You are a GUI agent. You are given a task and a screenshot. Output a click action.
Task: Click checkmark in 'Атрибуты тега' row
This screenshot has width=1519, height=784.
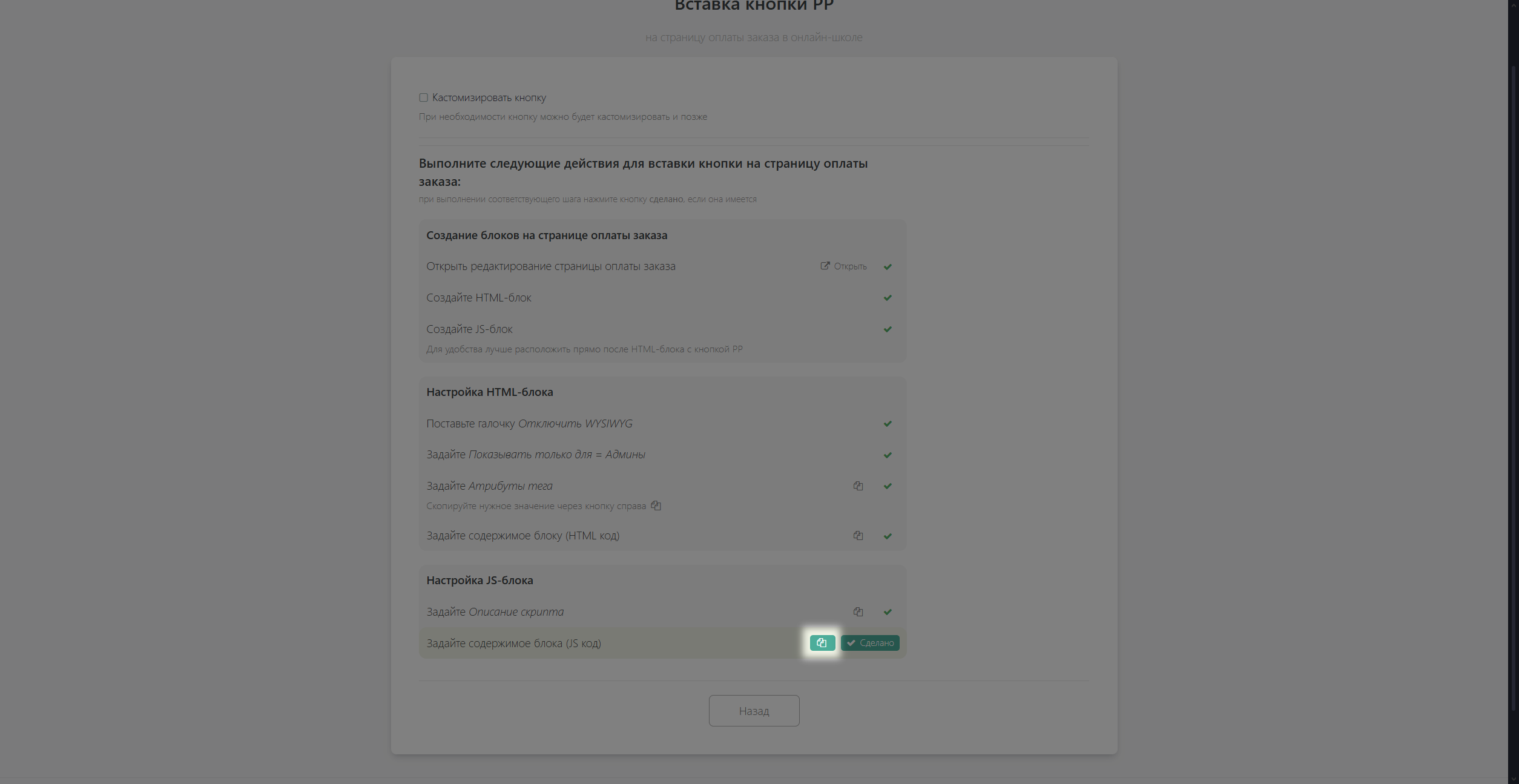click(888, 486)
